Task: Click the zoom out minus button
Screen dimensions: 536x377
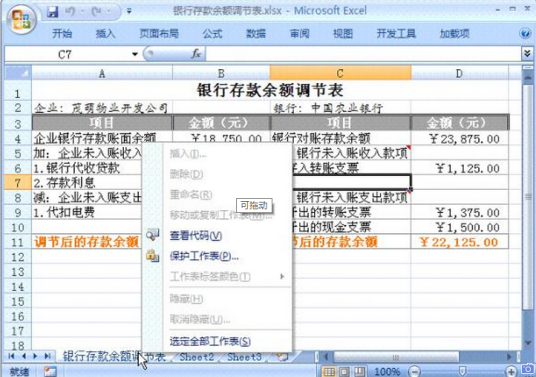Action: 414,372
